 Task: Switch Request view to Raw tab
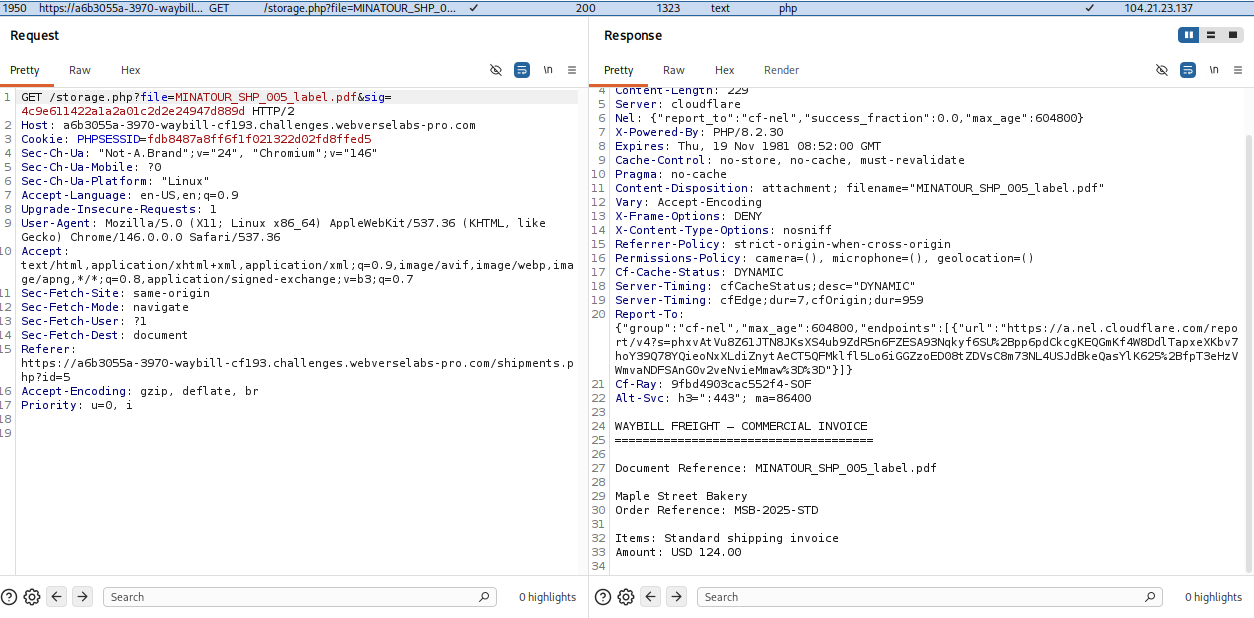click(x=80, y=70)
